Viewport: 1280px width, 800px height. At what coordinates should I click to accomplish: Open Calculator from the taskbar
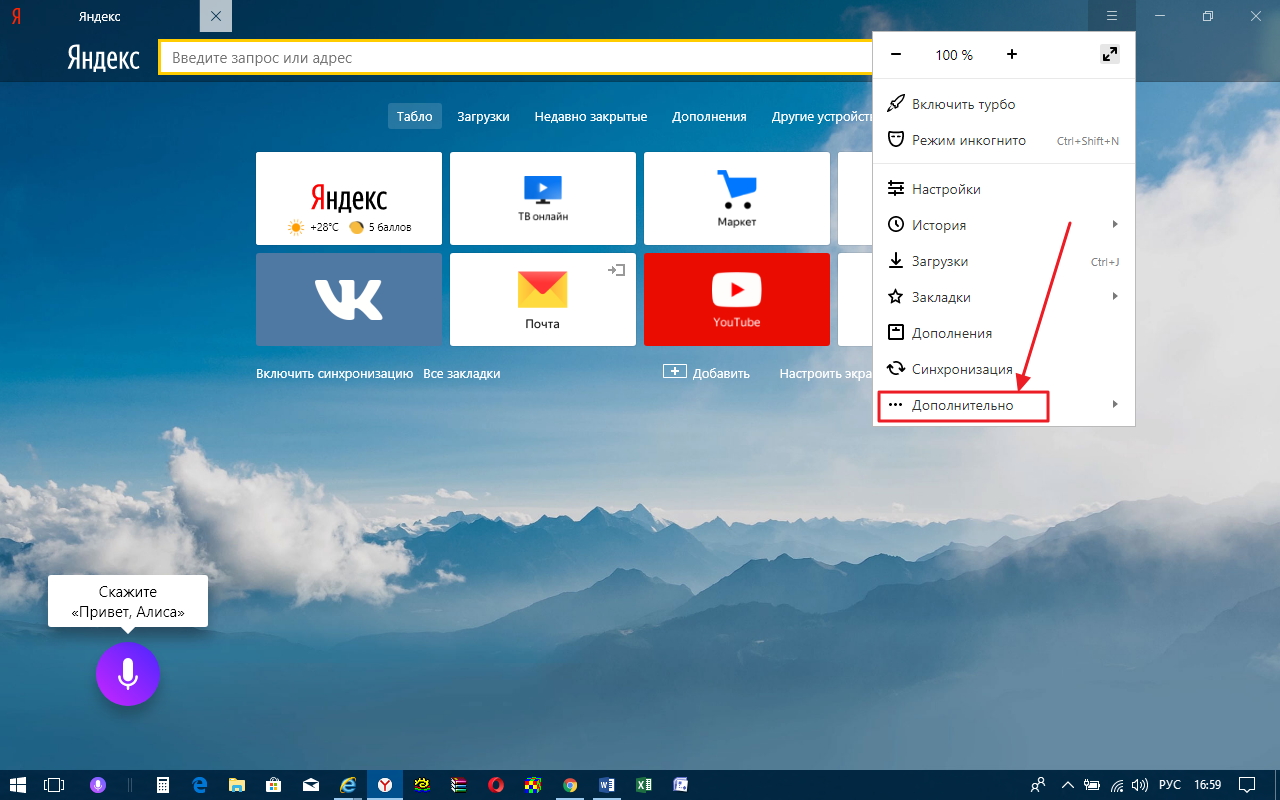(163, 785)
